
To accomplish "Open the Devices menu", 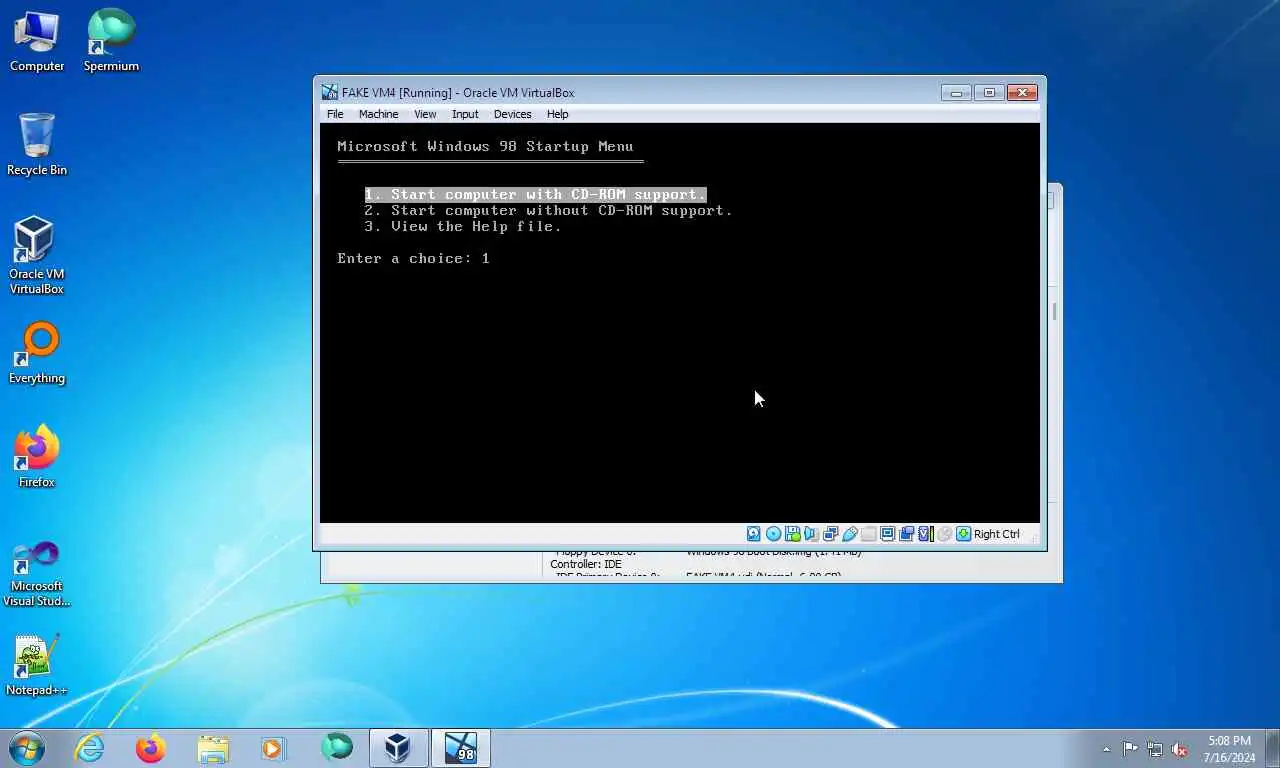I will click(512, 114).
